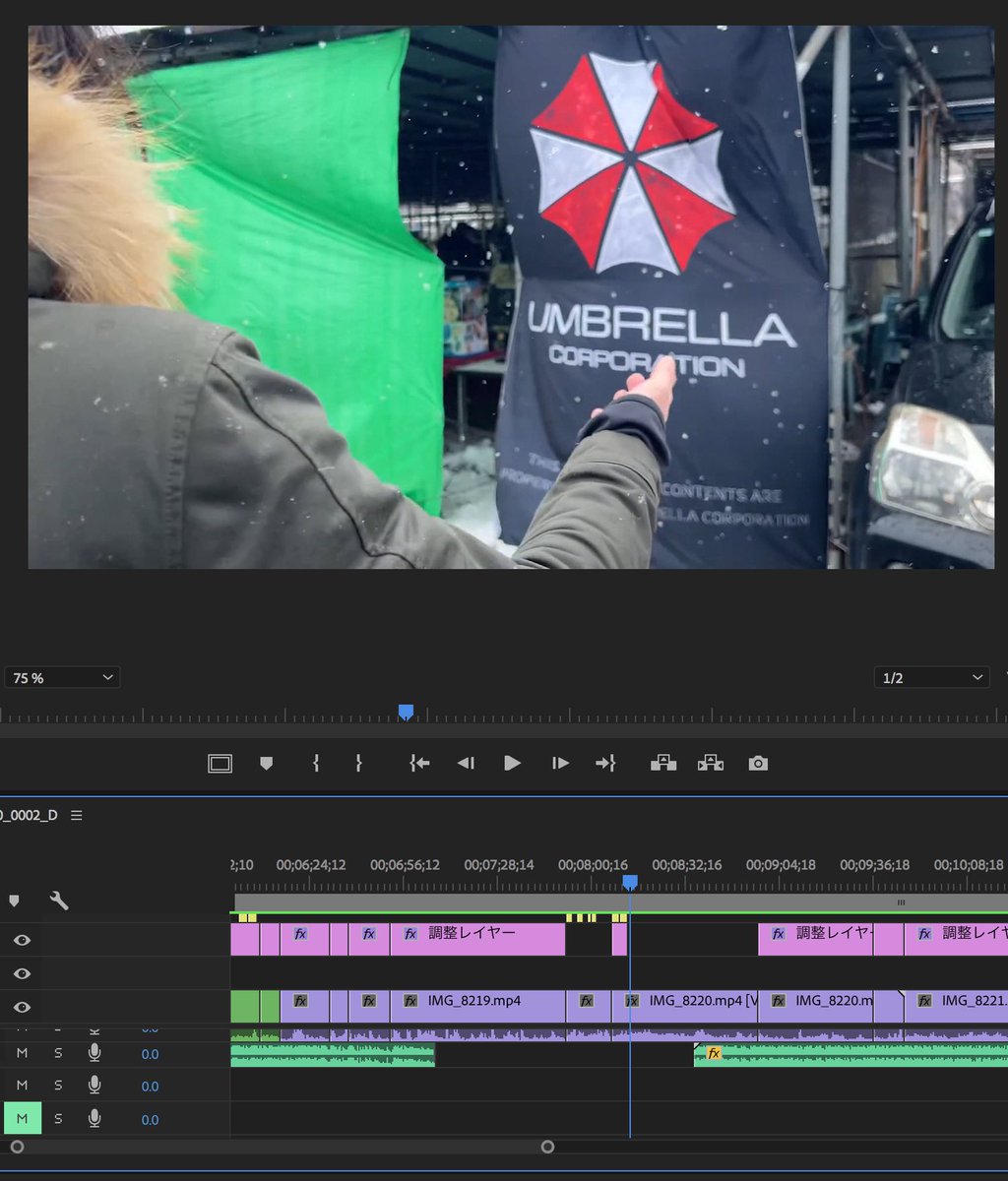Play the sequence in the program monitor

(x=512, y=763)
